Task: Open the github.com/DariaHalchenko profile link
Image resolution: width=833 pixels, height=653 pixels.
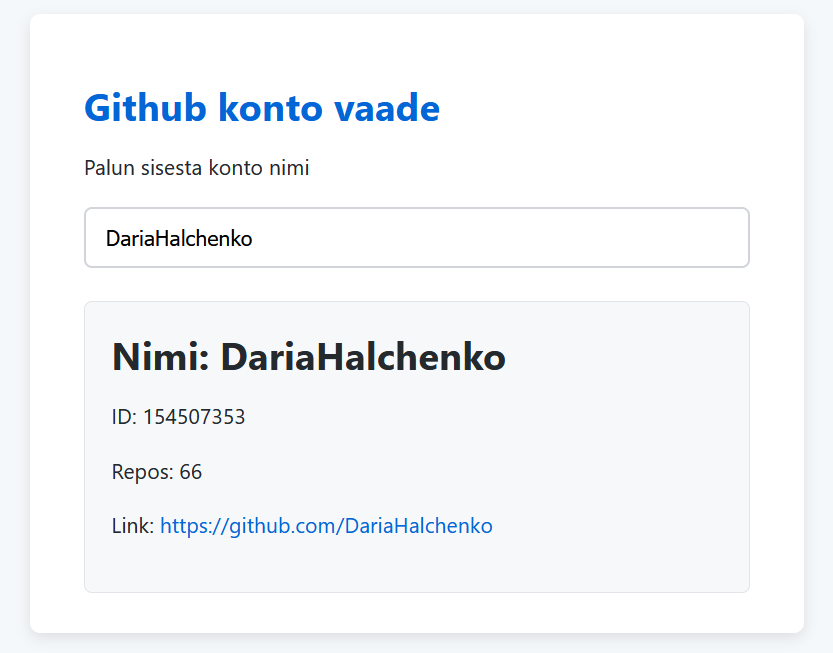Action: [326, 526]
